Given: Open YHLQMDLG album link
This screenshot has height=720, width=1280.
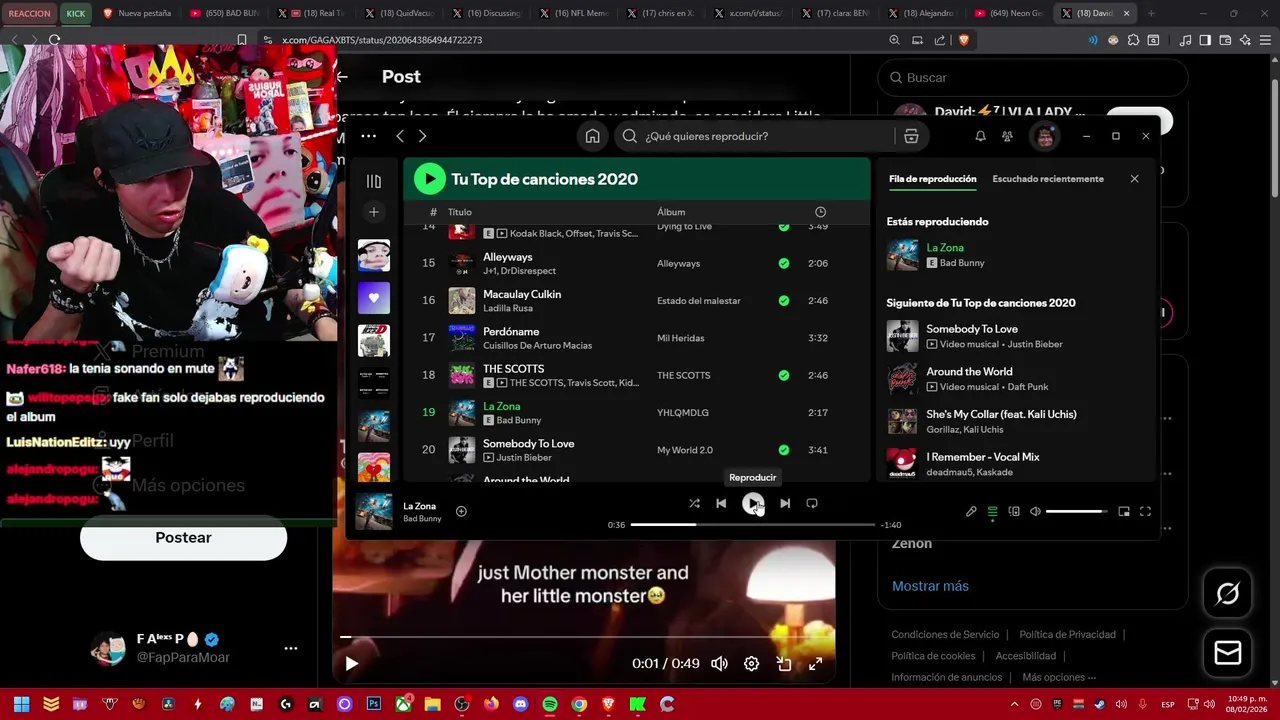Looking at the screenshot, I should (x=682, y=413).
